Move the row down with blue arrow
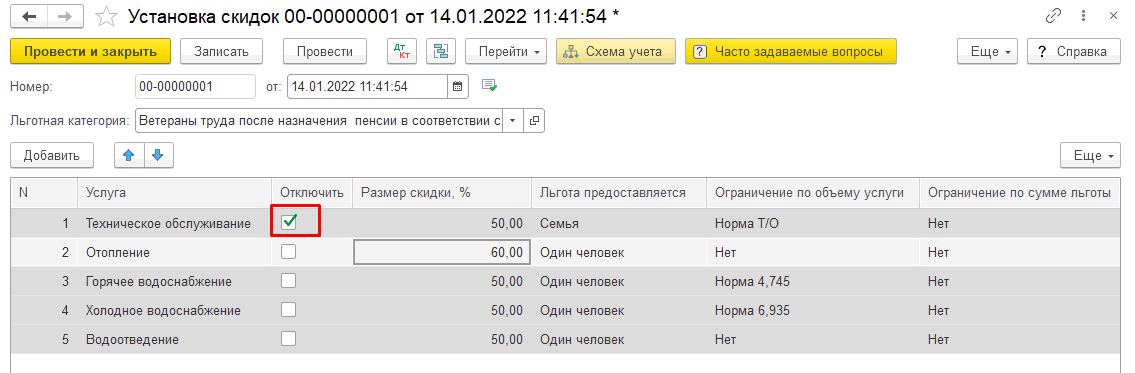1135x373 pixels. pos(159,155)
